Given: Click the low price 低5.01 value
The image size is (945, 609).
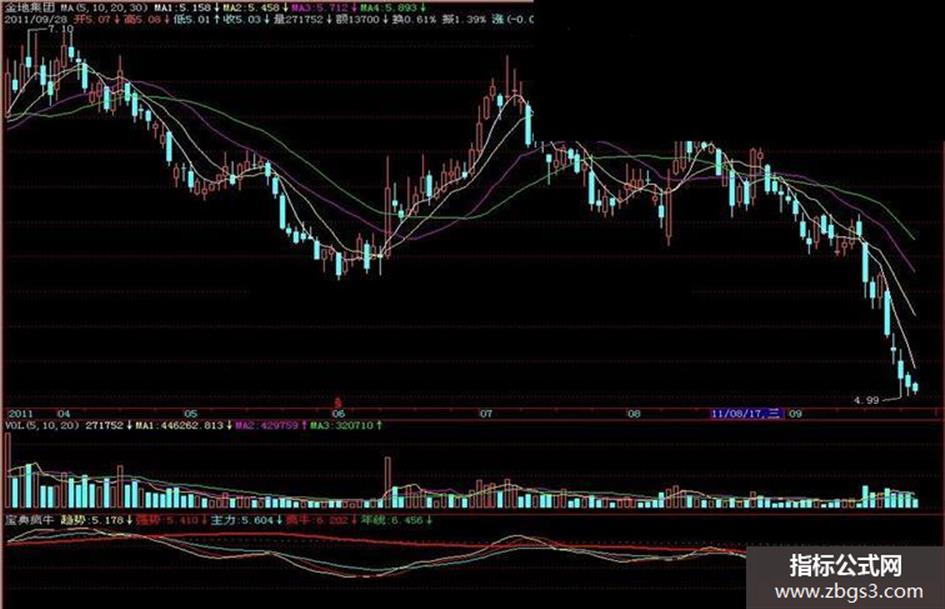Looking at the screenshot, I should pyautogui.click(x=192, y=19).
